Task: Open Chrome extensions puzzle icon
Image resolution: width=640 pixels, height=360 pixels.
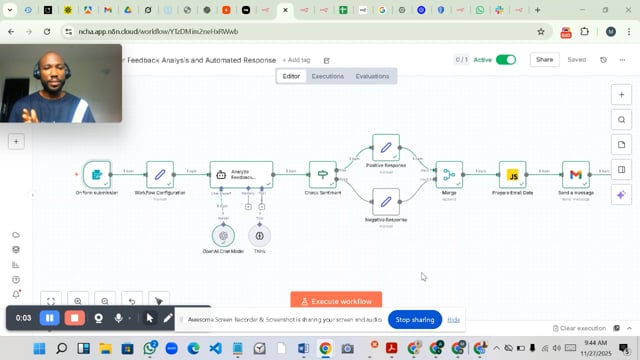Action: (x=584, y=31)
